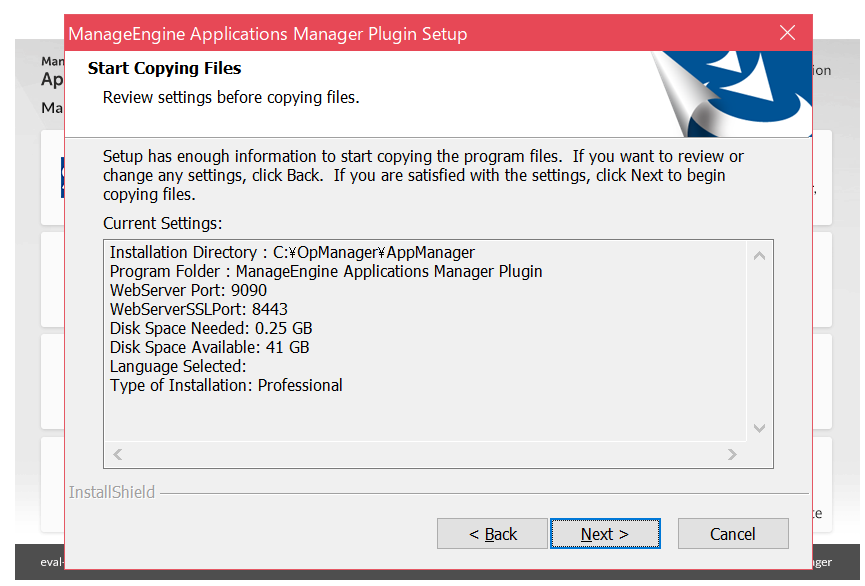
Task: Go back with the Back button
Action: point(492,534)
